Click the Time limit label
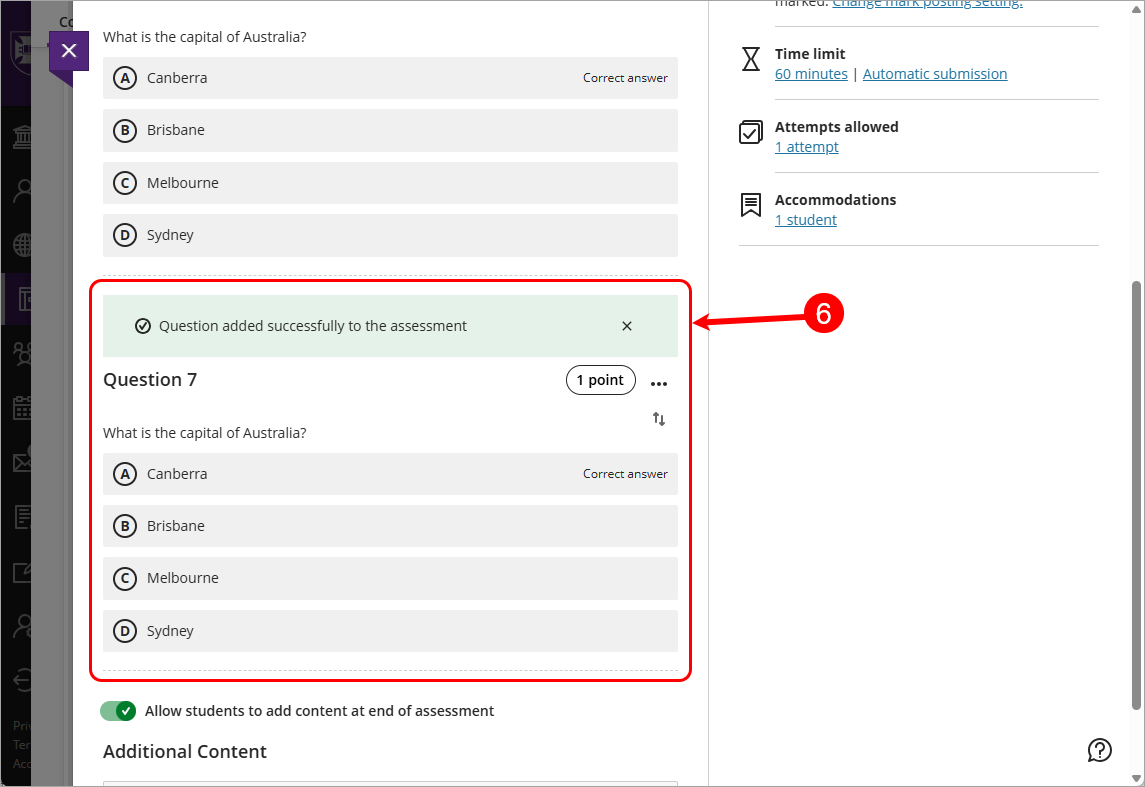Image resolution: width=1145 pixels, height=787 pixels. [810, 54]
